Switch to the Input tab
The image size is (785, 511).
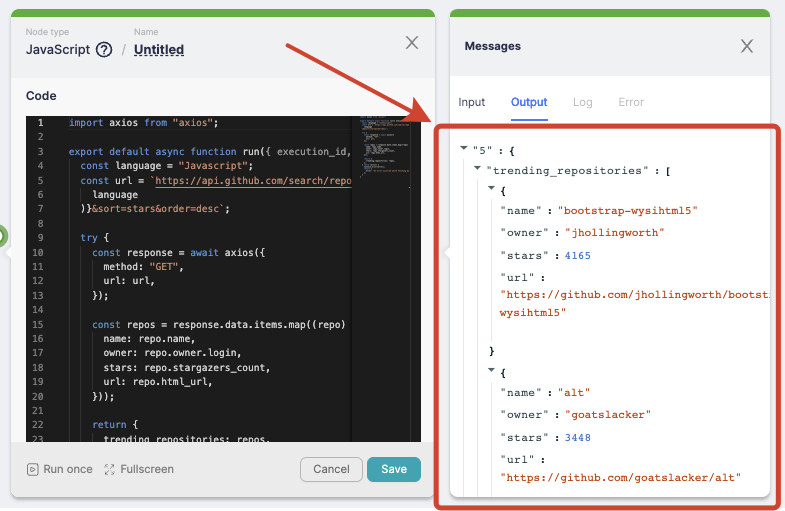pyautogui.click(x=471, y=102)
